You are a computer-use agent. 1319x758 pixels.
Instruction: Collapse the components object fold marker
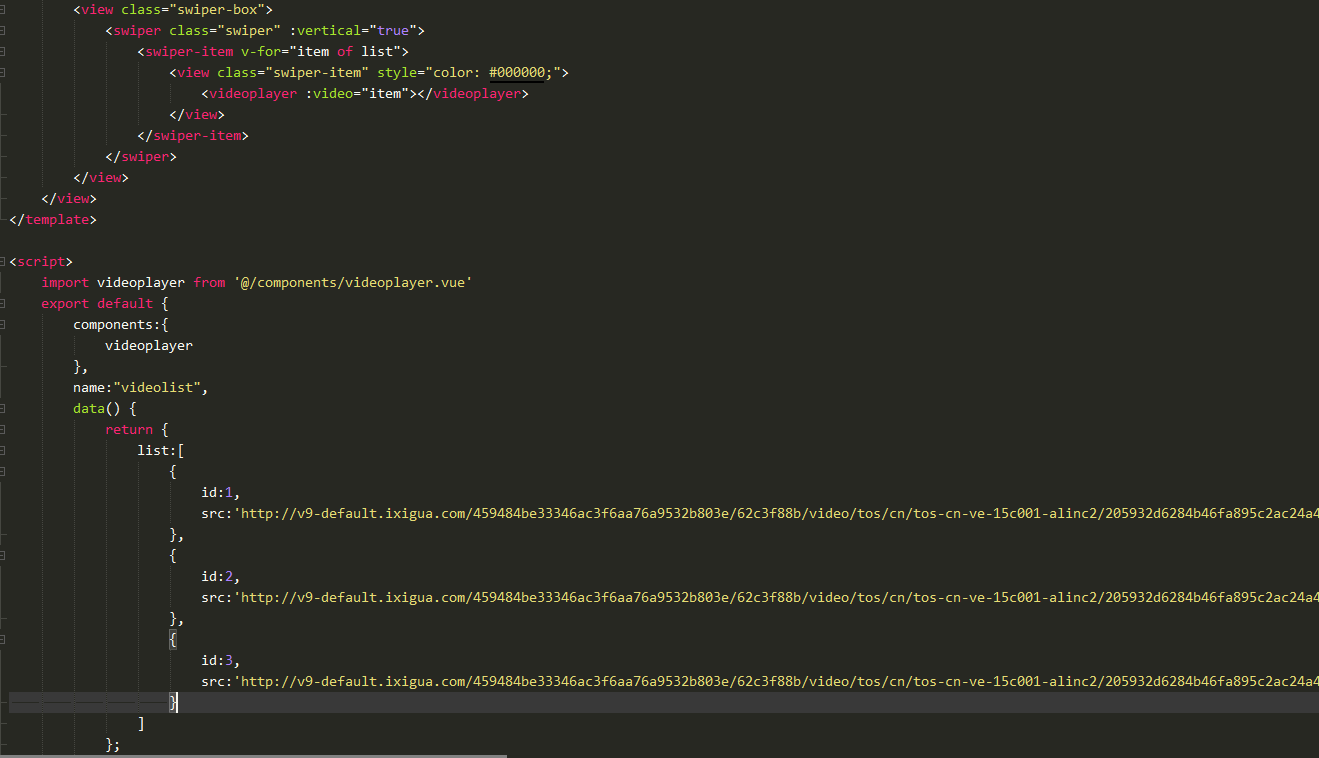pos(3,325)
